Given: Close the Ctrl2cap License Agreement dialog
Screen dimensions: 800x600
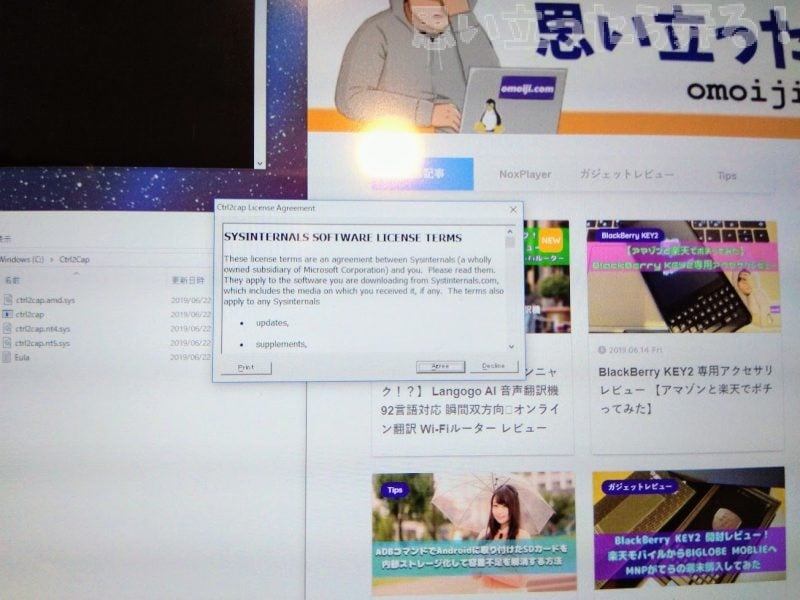Looking at the screenshot, I should point(513,209).
